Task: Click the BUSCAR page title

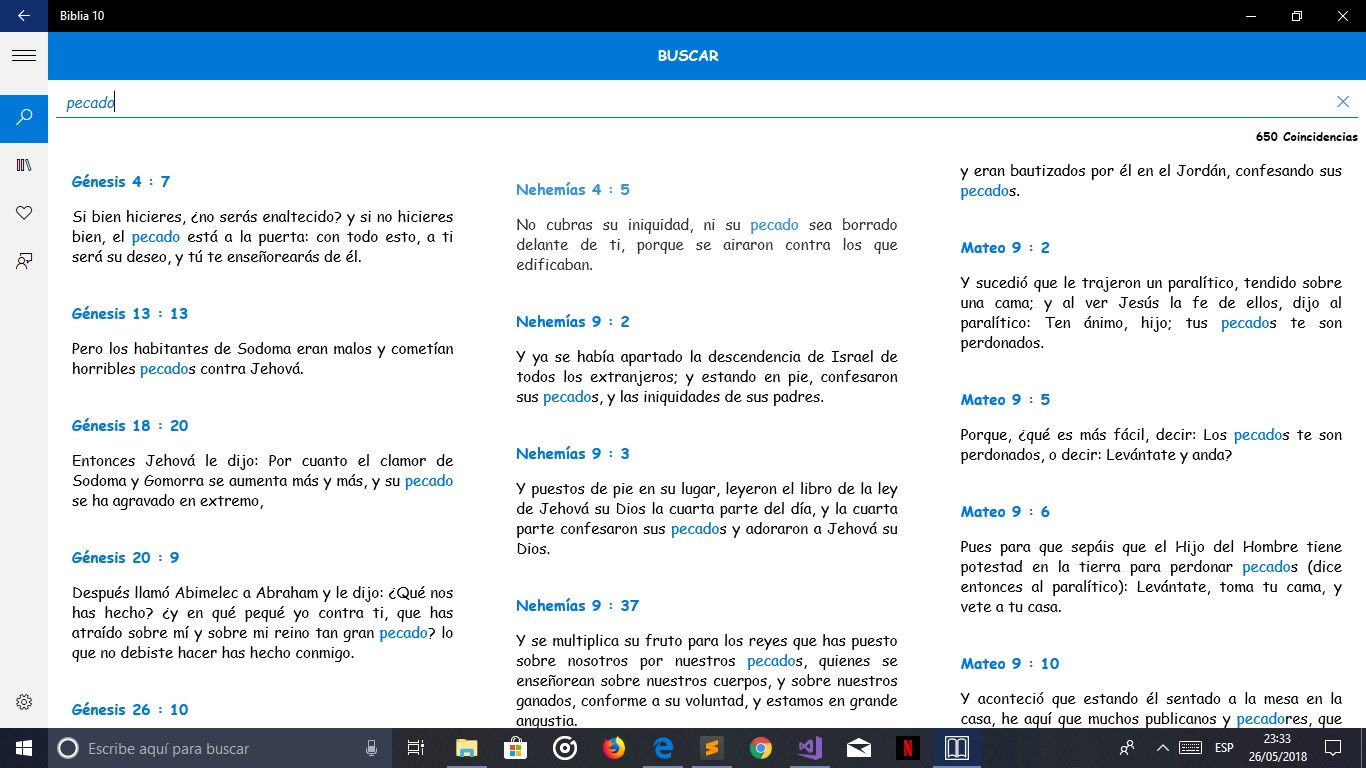Action: click(x=688, y=56)
